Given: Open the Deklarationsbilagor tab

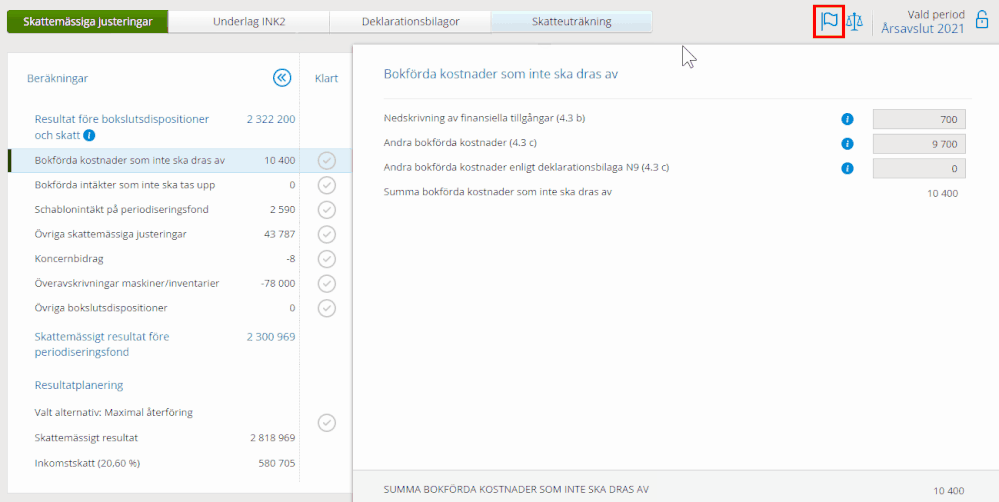Looking at the screenshot, I should point(410,21).
